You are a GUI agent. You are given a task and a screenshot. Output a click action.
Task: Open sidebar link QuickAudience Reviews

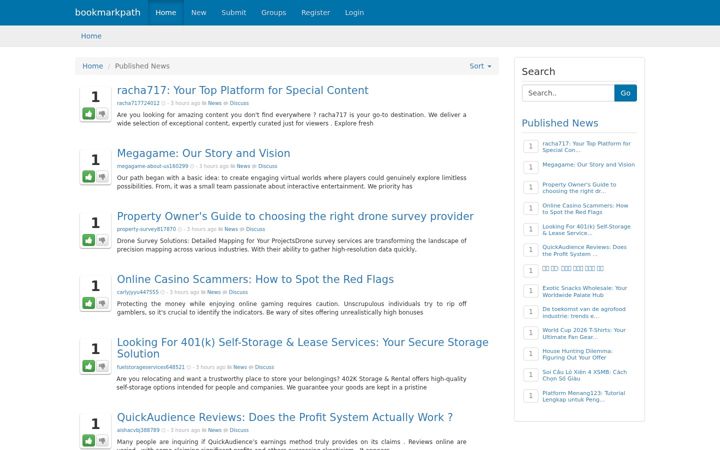pyautogui.click(x=584, y=250)
